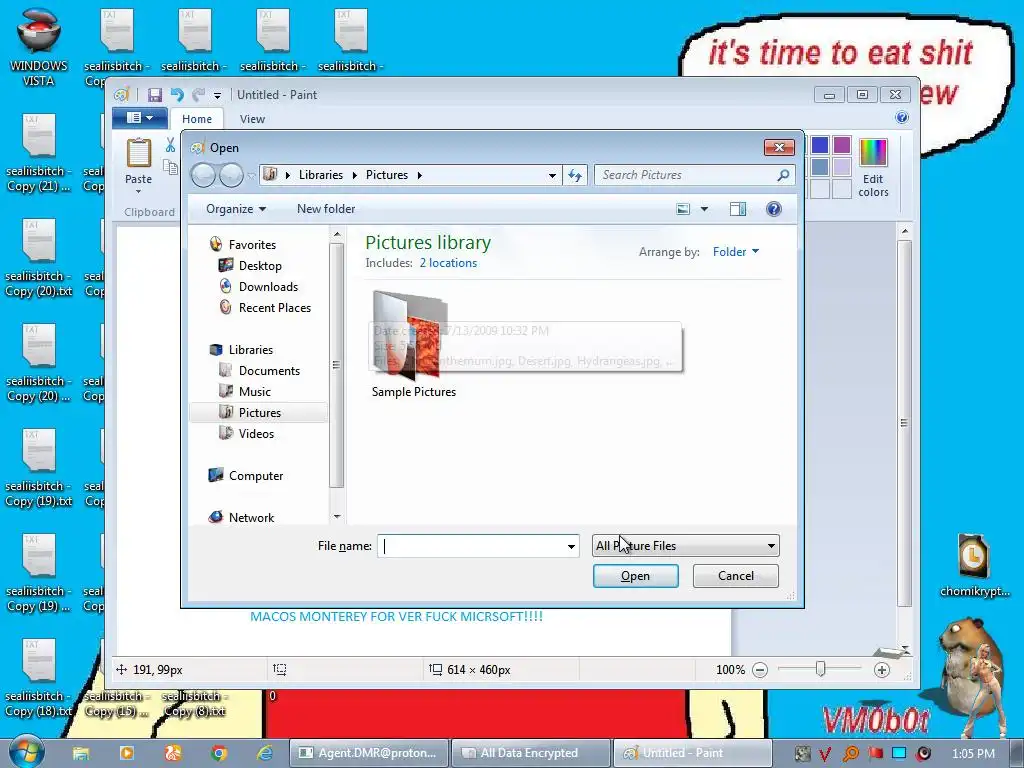Click into the Search Pictures field
Viewport: 1024px width, 768px height.
tap(686, 175)
